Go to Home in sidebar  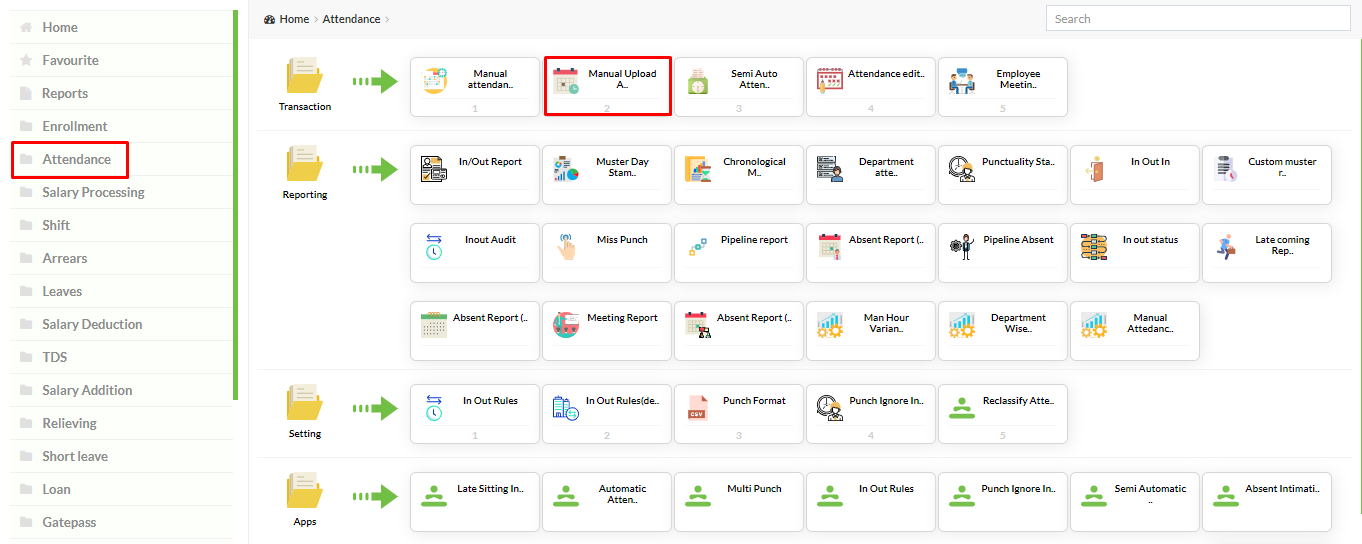121,27
